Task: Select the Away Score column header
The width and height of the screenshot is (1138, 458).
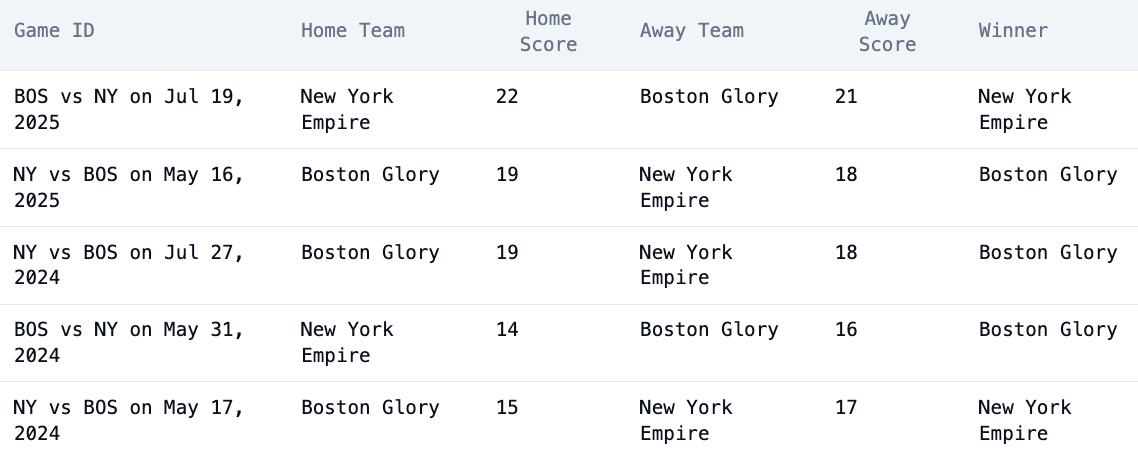Action: point(887,31)
